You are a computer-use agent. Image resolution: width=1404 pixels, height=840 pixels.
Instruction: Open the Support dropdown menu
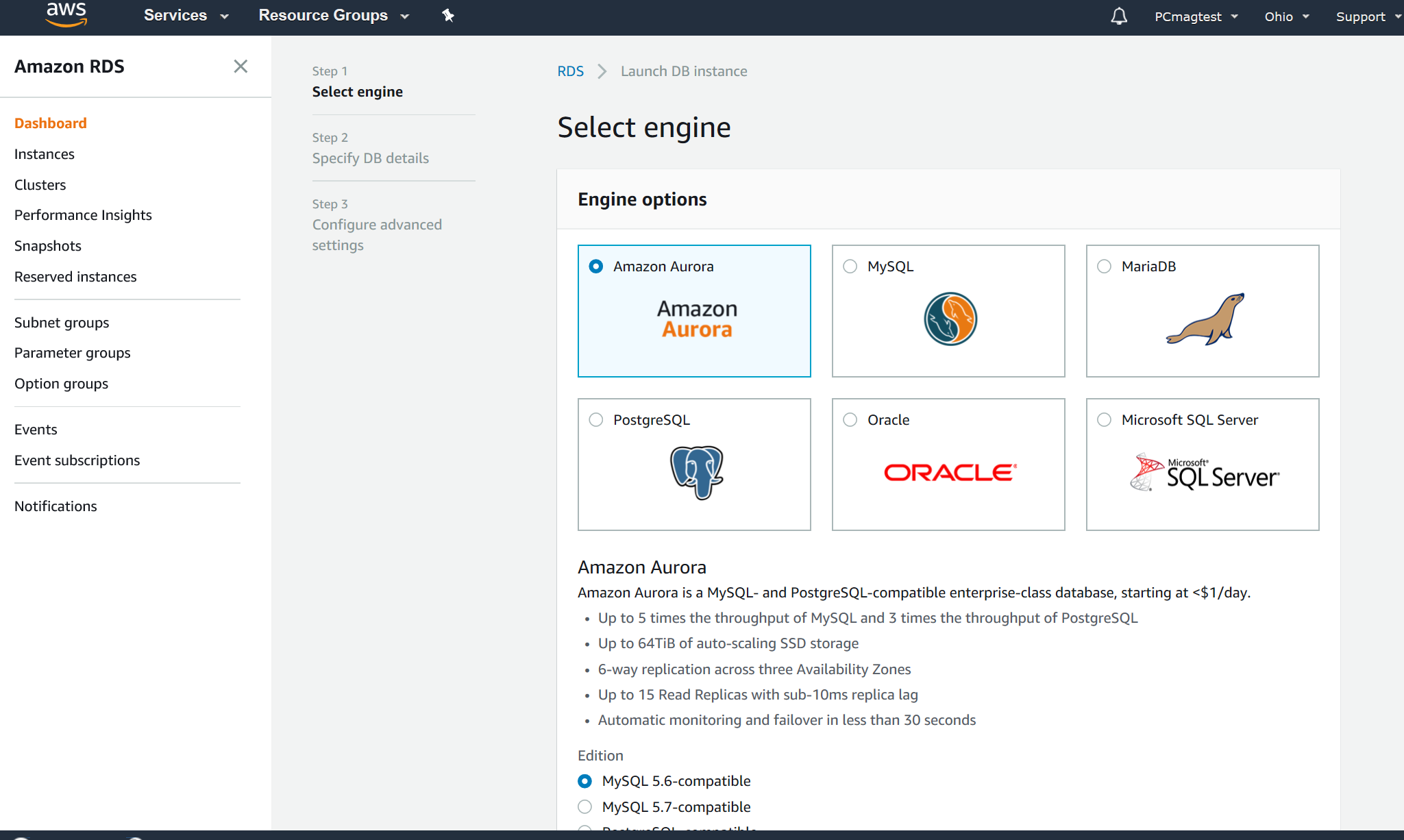pos(1368,16)
